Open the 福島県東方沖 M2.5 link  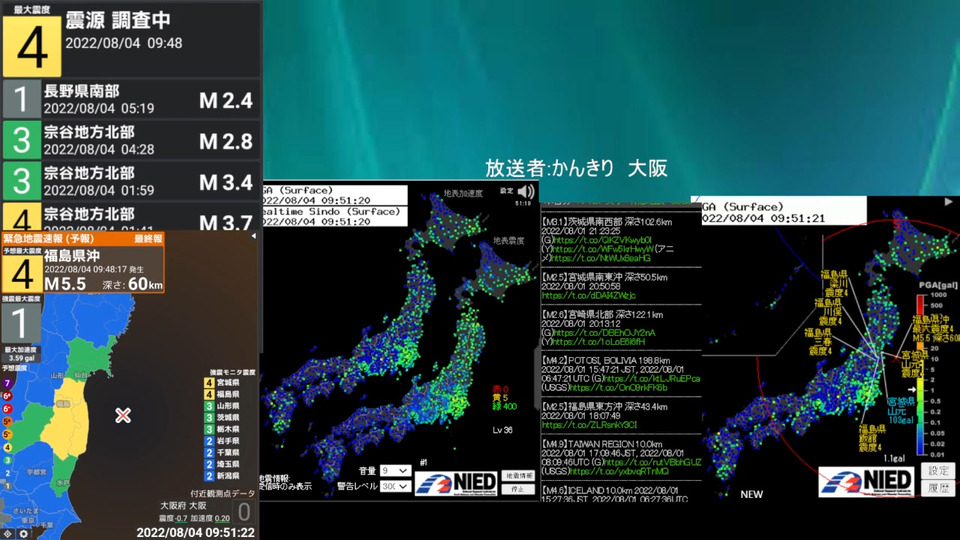(589, 425)
